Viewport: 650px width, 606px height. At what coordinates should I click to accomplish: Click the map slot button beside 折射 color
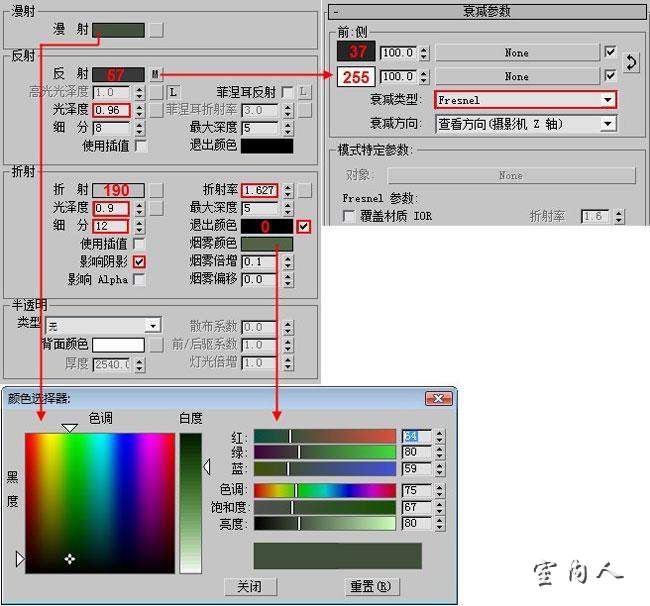click(x=156, y=190)
